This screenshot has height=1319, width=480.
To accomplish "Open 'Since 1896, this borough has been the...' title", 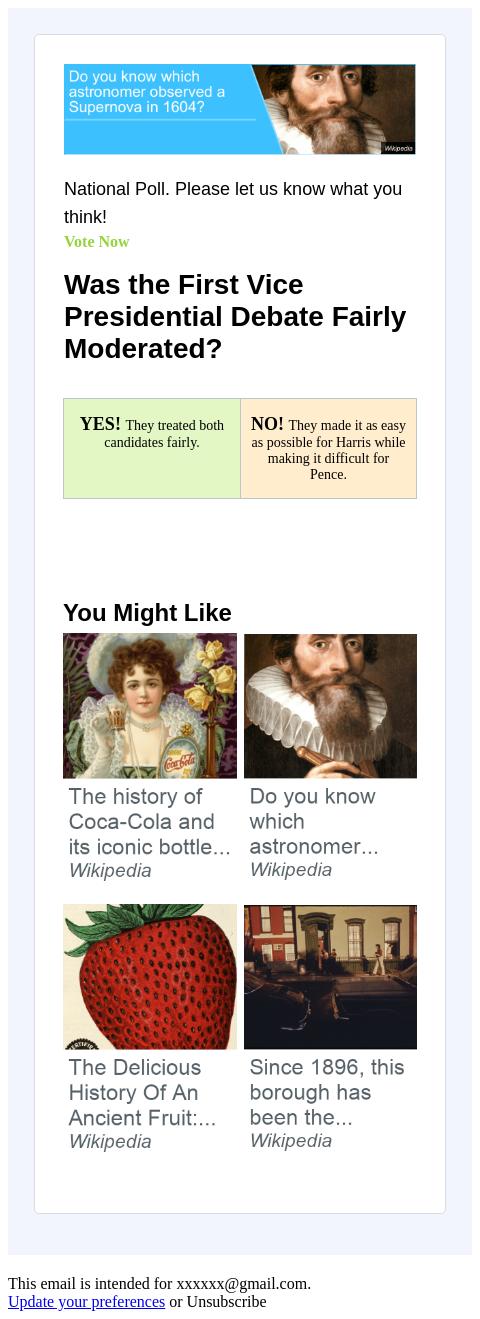I will [327, 1092].
